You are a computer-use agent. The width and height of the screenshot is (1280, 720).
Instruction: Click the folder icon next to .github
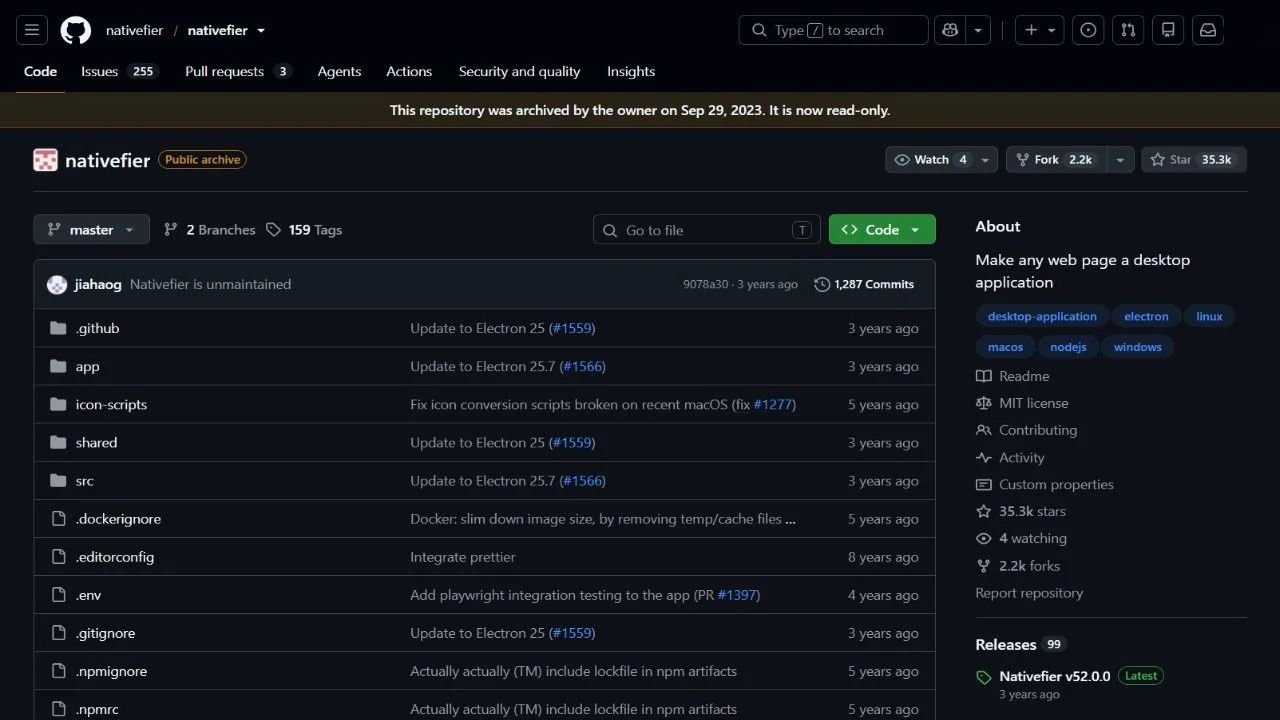point(58,328)
